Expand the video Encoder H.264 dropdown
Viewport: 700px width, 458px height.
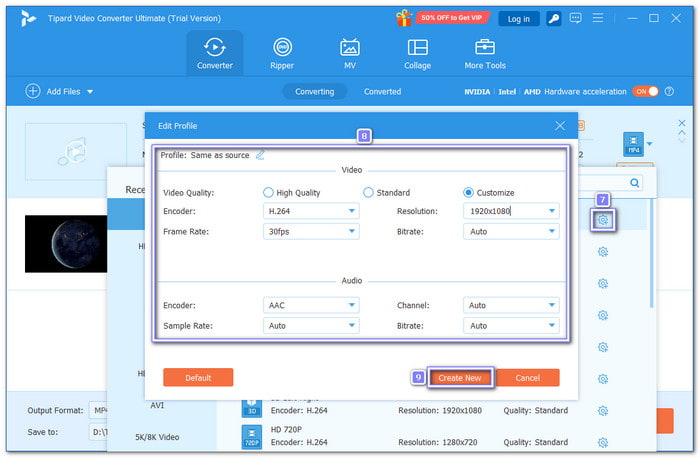point(311,211)
